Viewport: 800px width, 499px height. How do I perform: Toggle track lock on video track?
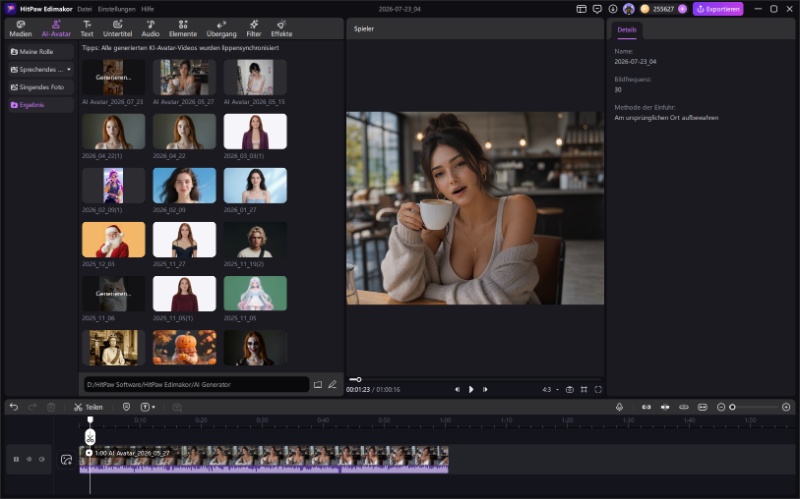coord(16,459)
